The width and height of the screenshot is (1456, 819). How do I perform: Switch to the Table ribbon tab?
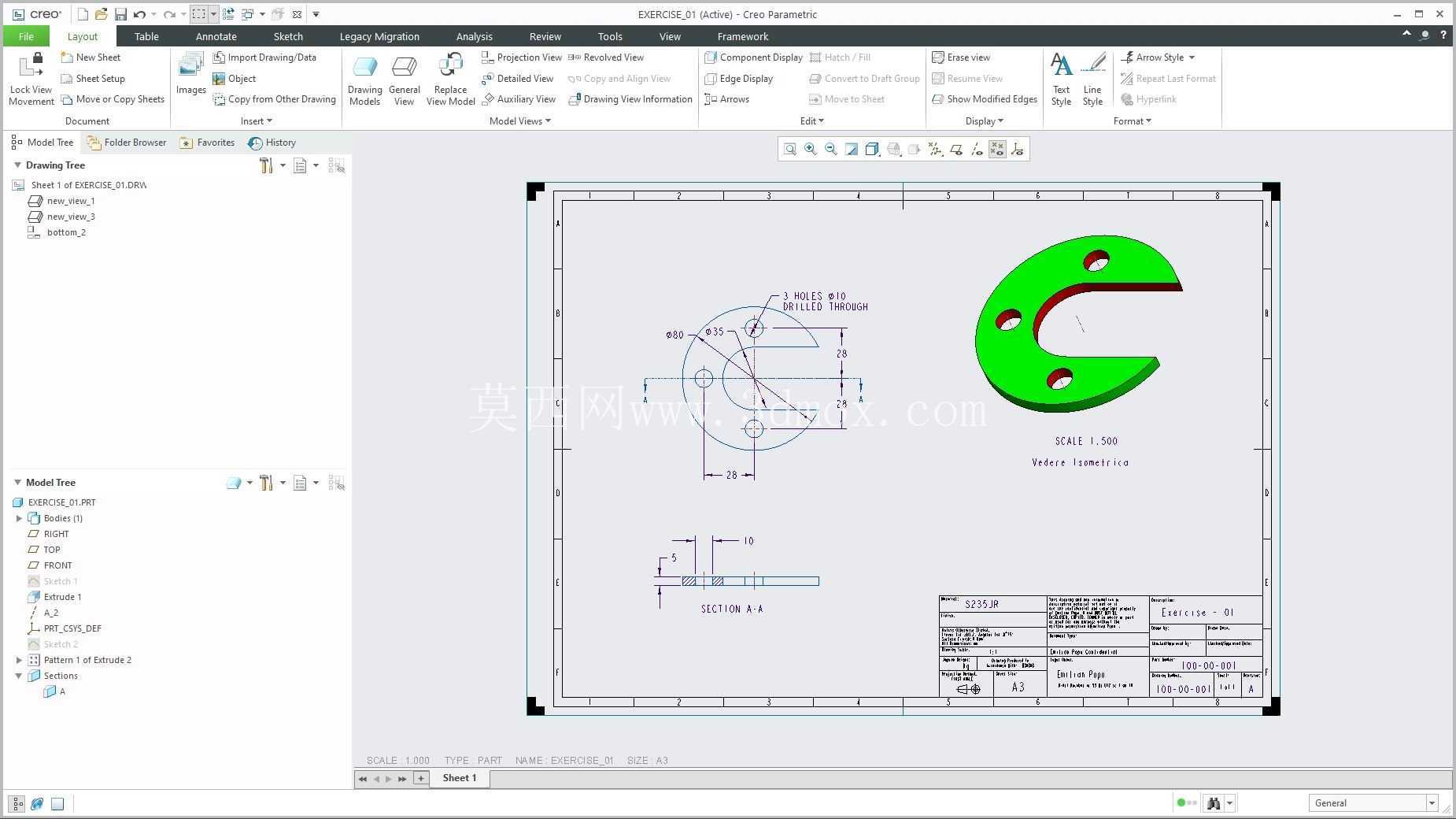146,36
